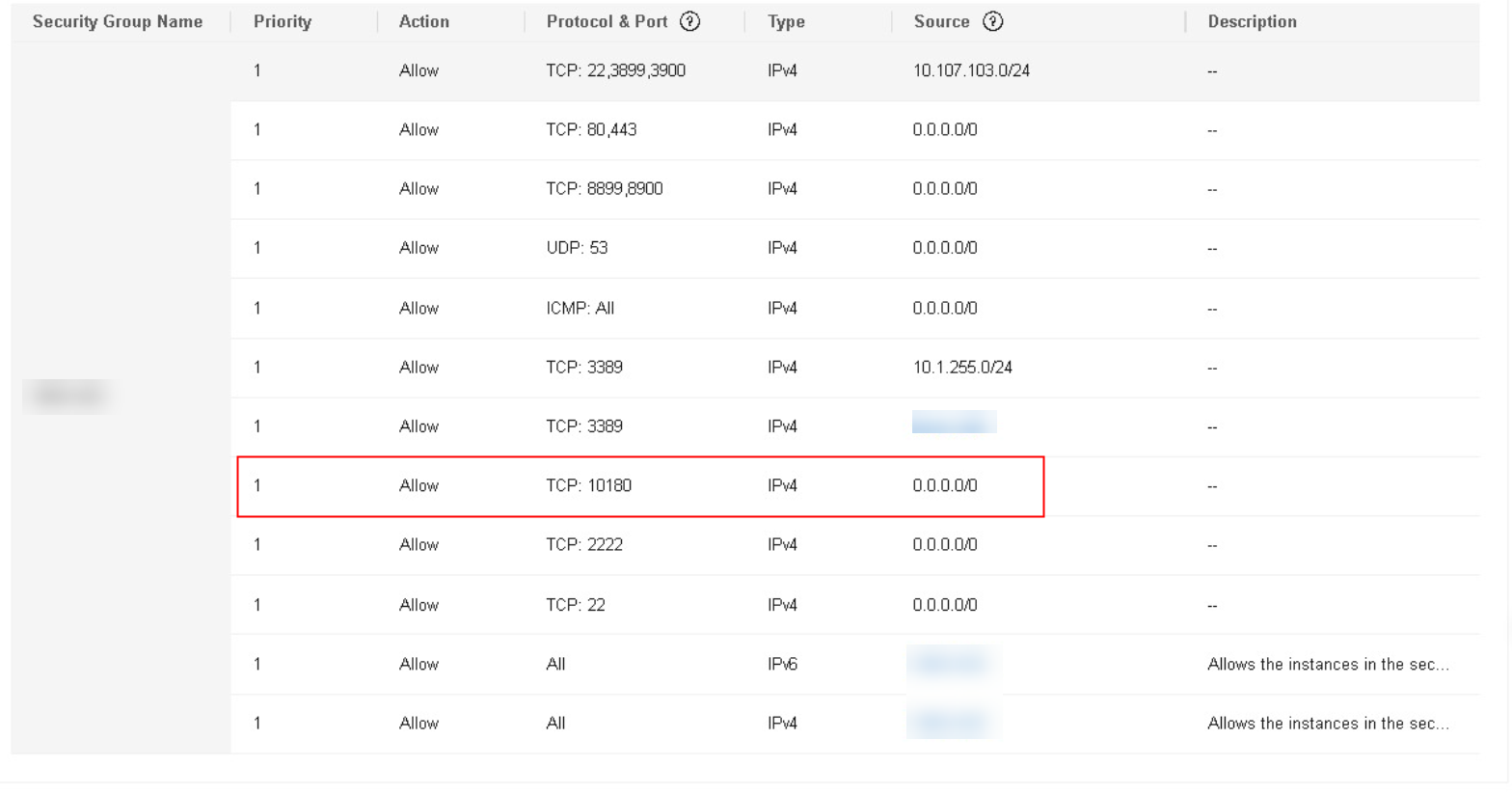
Task: Open the blurred security group name
Action: (x=67, y=396)
